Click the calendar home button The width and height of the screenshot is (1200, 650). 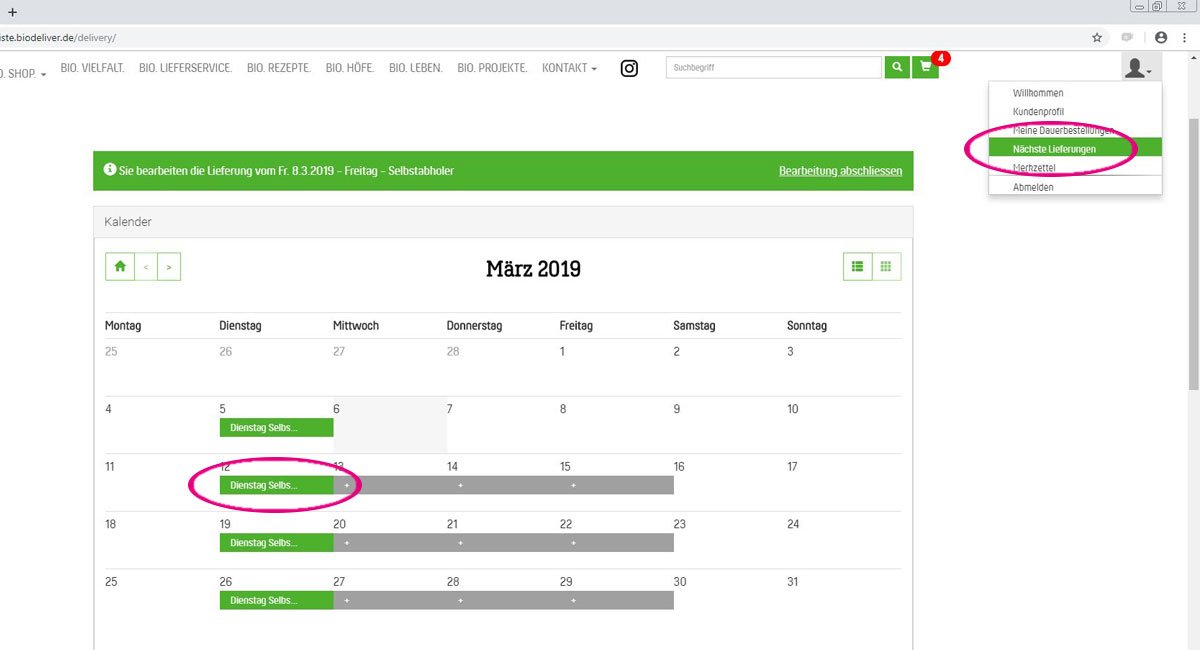(x=120, y=267)
